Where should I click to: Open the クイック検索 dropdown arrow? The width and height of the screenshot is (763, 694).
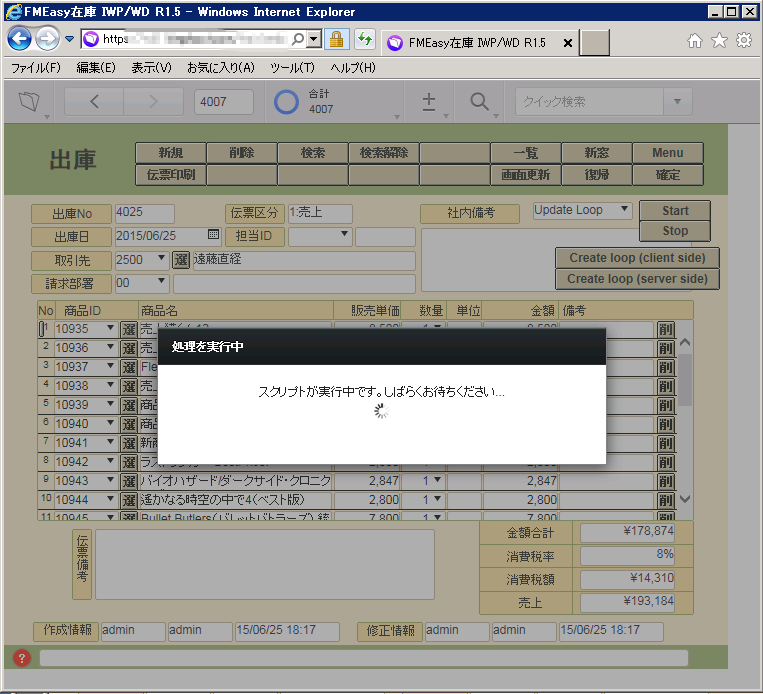[x=677, y=102]
